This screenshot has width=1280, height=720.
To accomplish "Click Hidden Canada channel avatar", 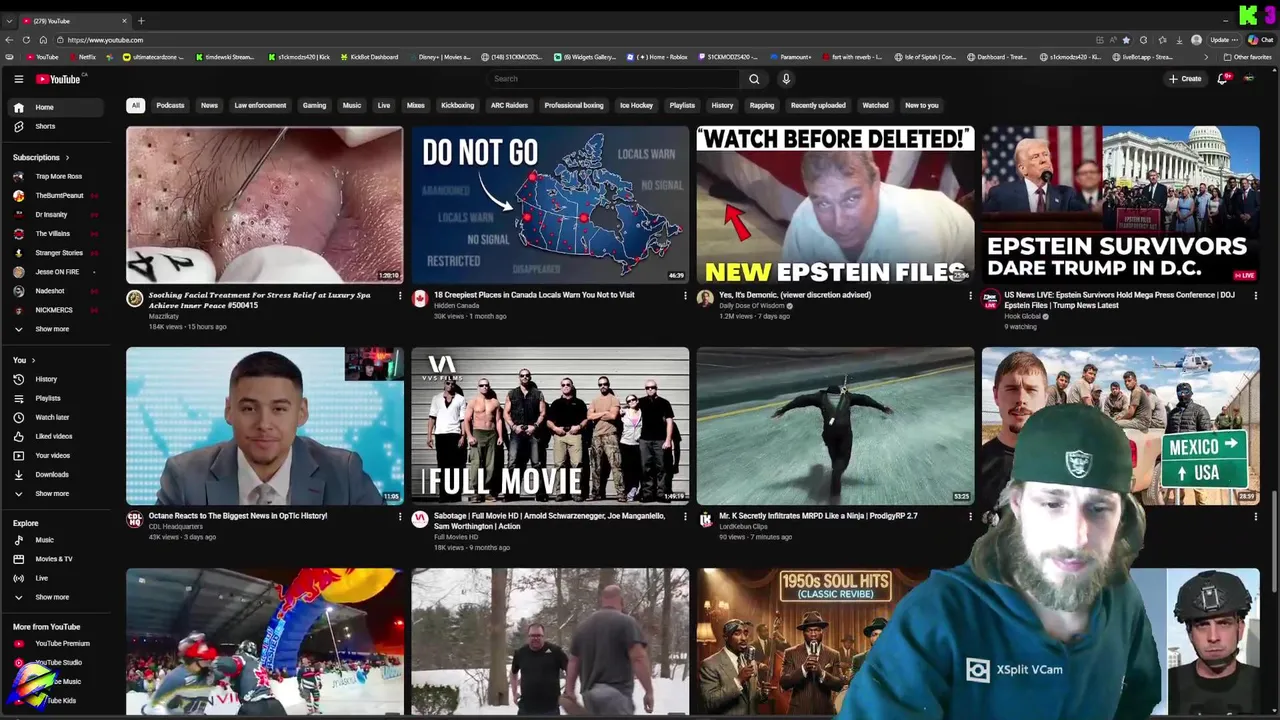I will (420, 298).
